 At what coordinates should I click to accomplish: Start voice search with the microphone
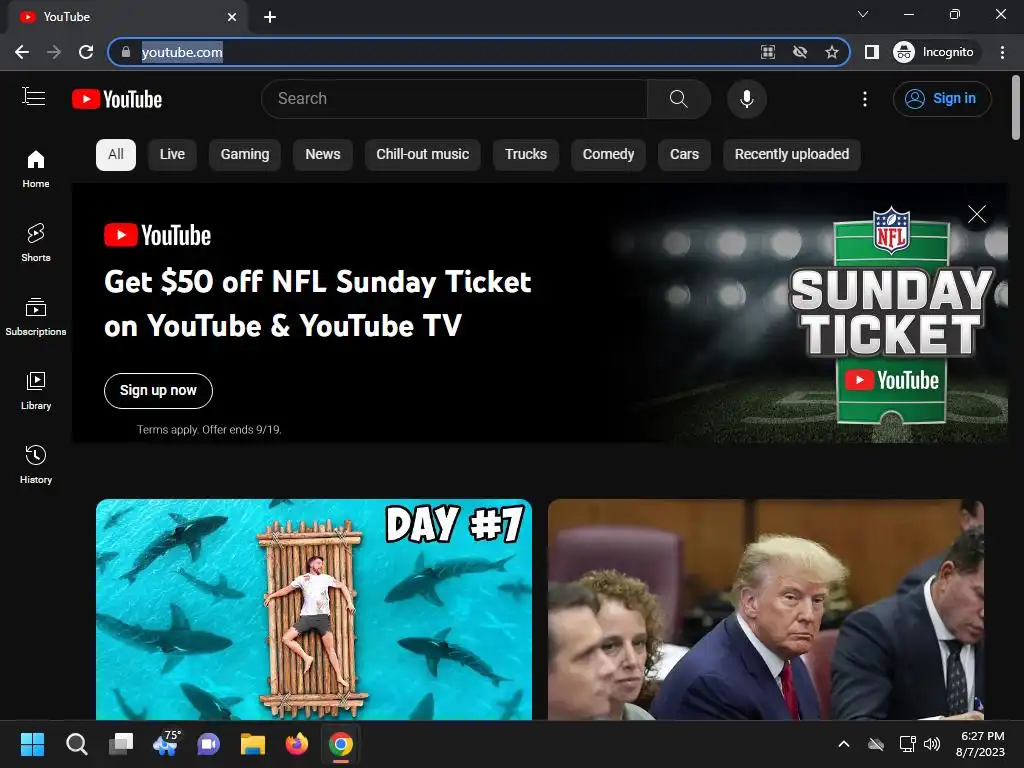pos(746,99)
